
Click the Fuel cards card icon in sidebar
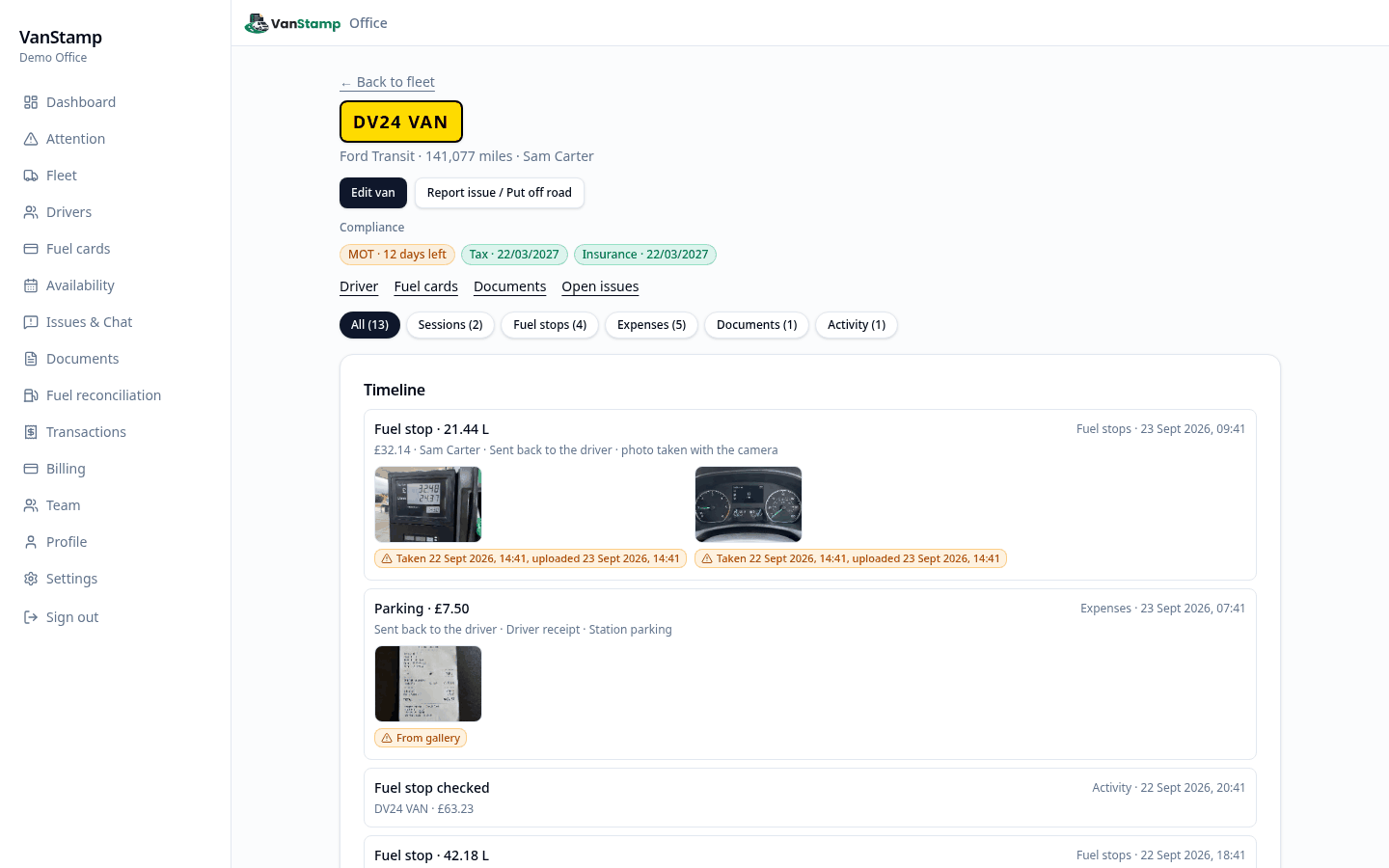pos(31,249)
